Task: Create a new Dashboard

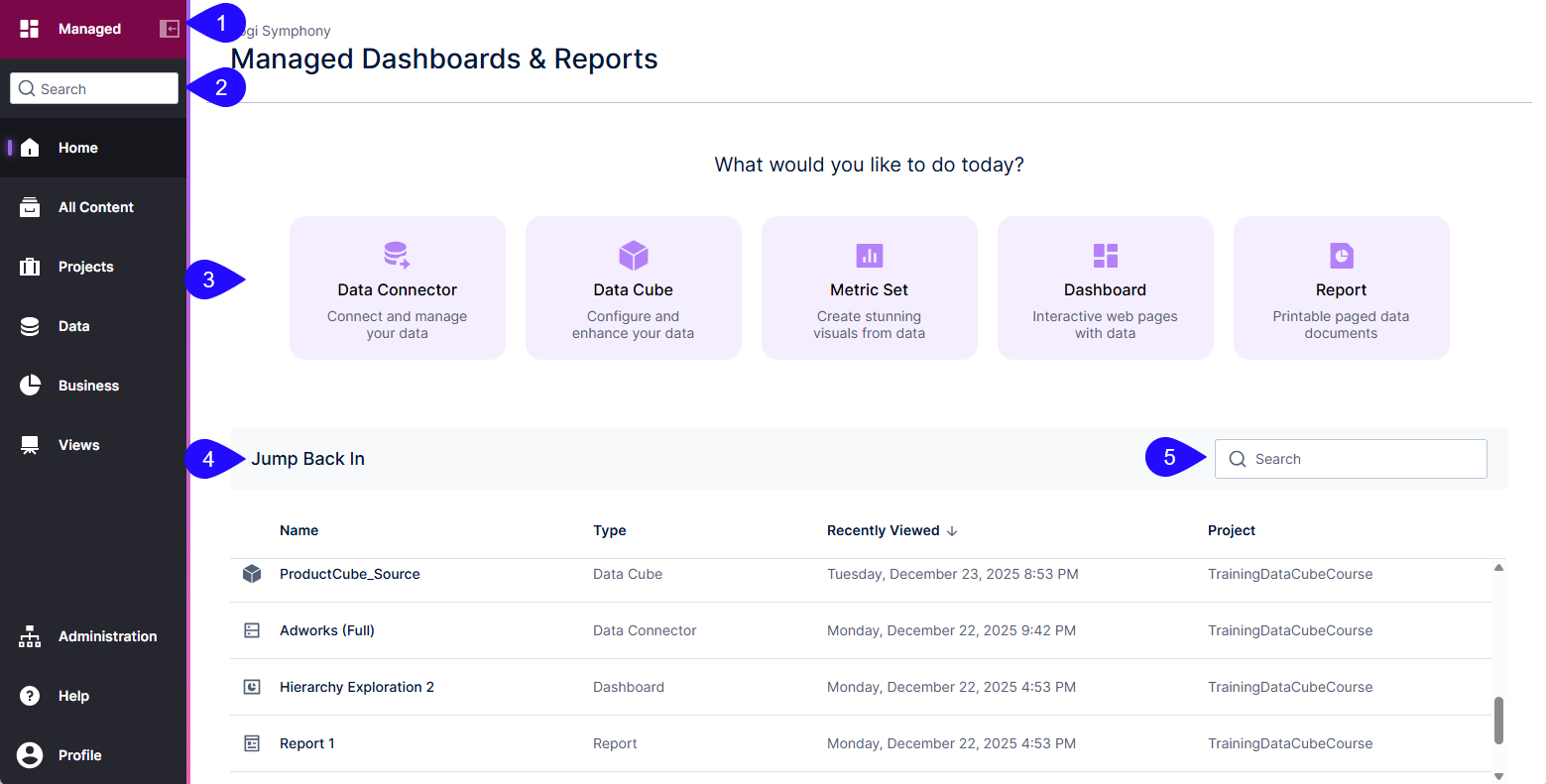Action: (1105, 287)
